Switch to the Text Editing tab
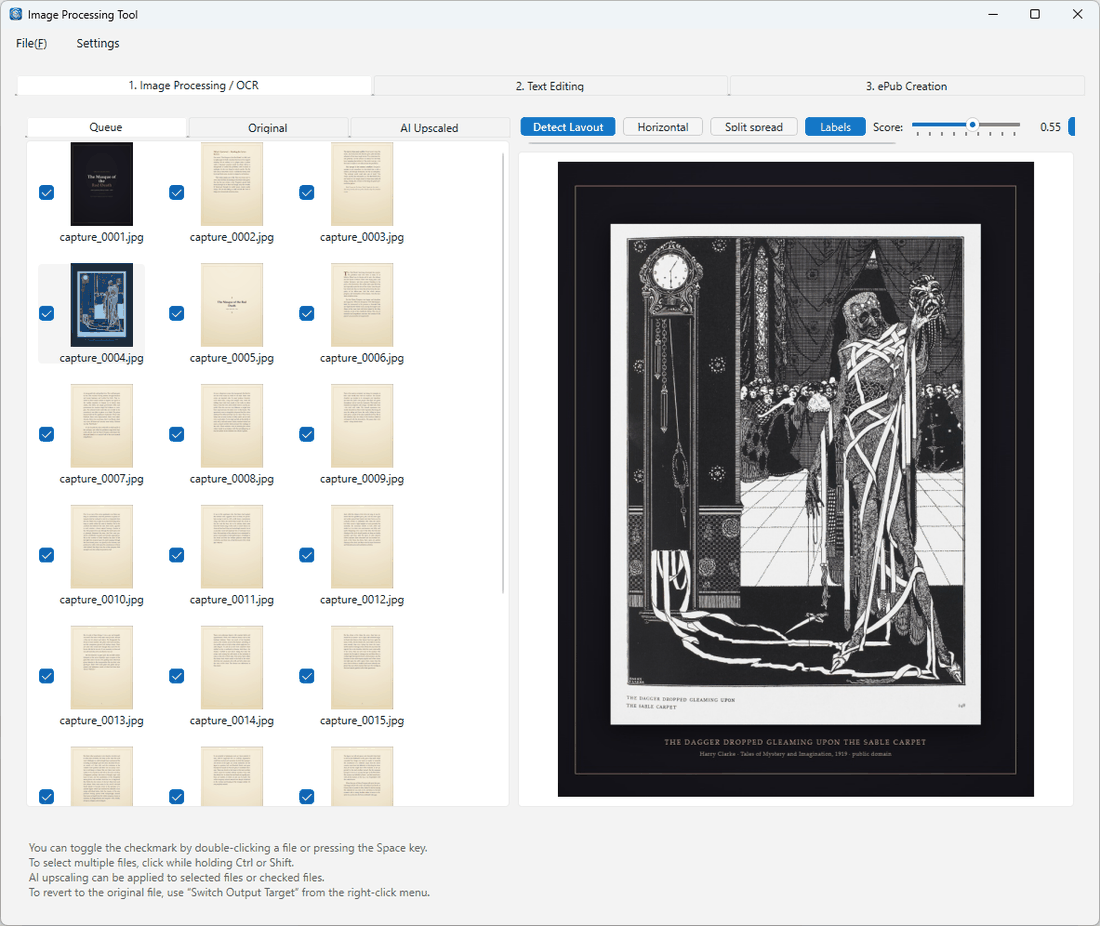 point(550,86)
